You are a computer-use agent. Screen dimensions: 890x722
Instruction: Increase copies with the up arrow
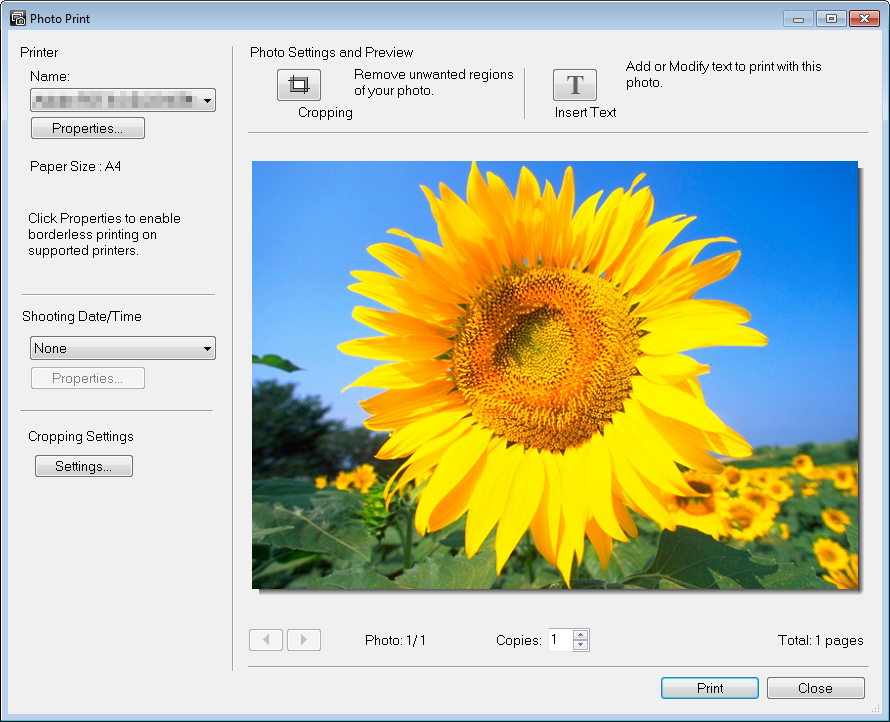click(580, 635)
